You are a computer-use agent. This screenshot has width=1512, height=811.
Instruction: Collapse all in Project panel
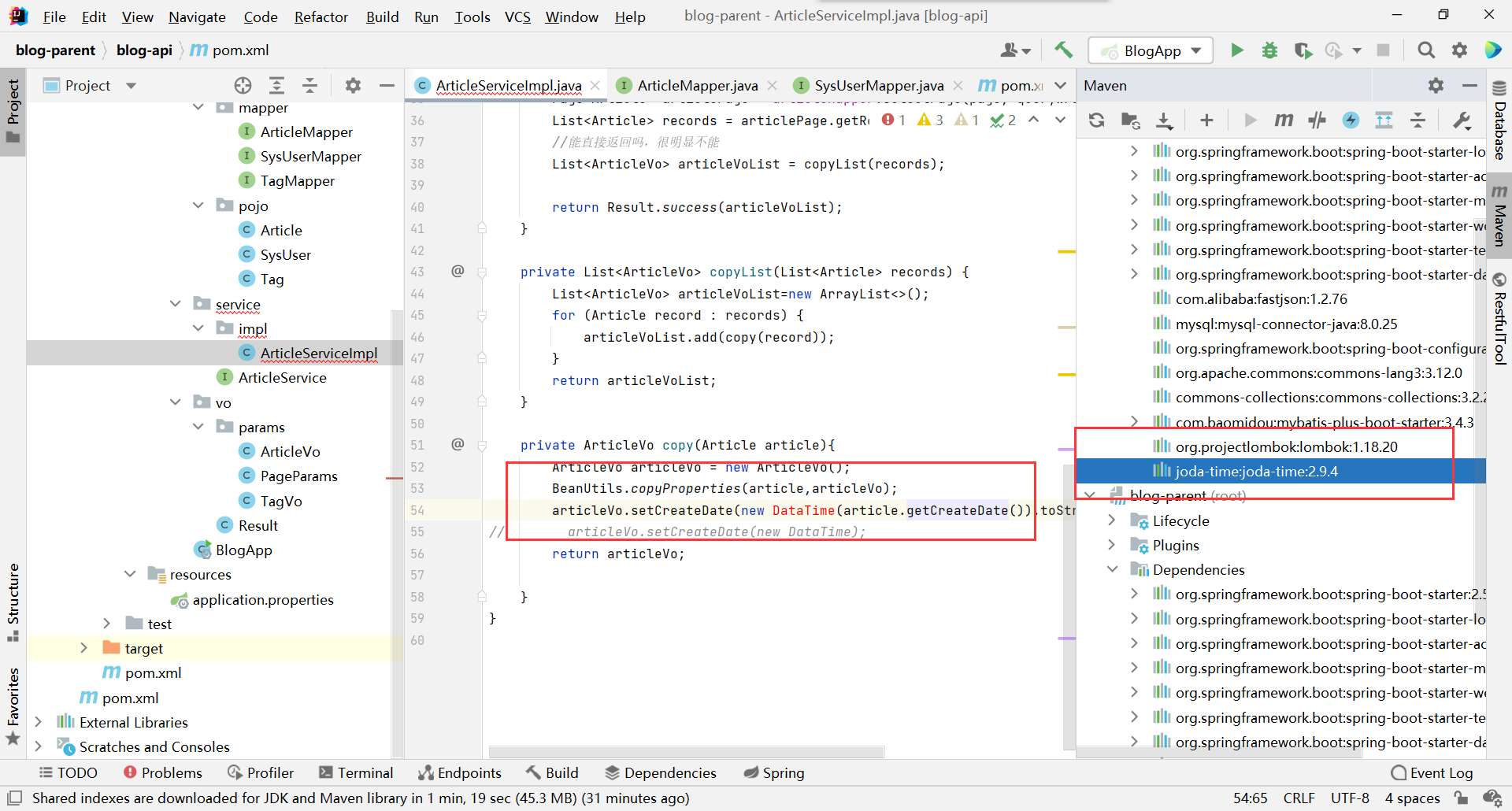[310, 85]
